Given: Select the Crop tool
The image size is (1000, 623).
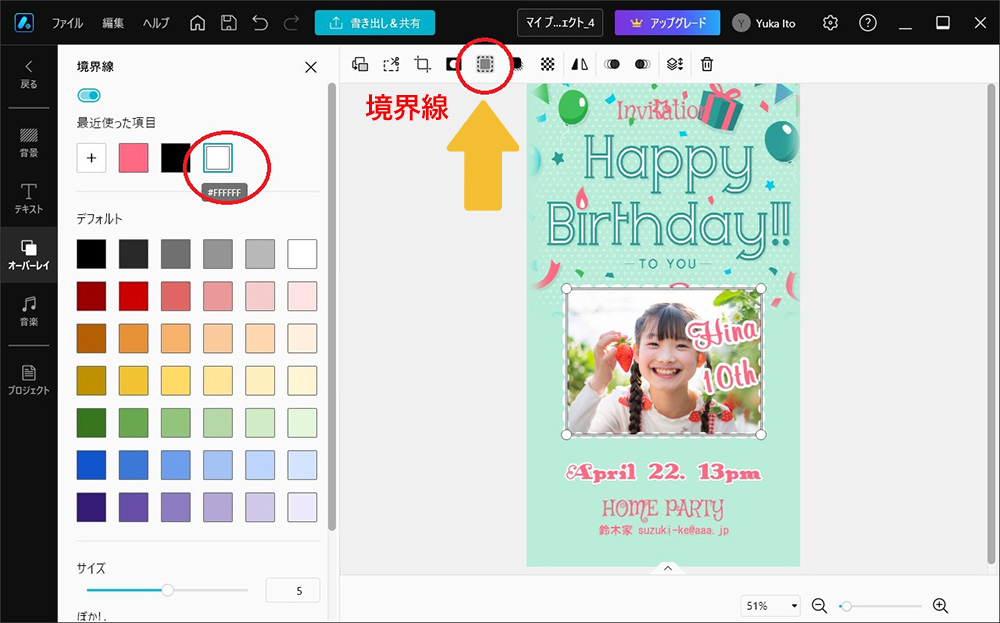Looking at the screenshot, I should point(422,64).
